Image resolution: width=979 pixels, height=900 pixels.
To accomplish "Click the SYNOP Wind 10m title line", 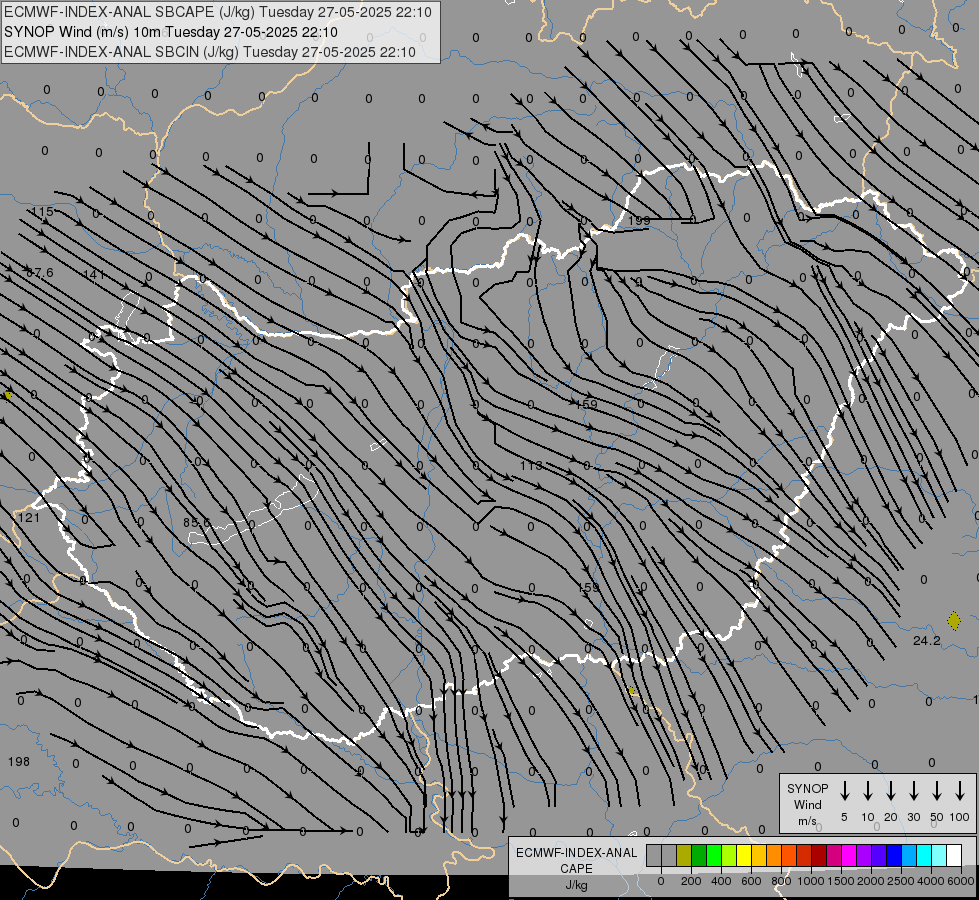I will 170,32.
